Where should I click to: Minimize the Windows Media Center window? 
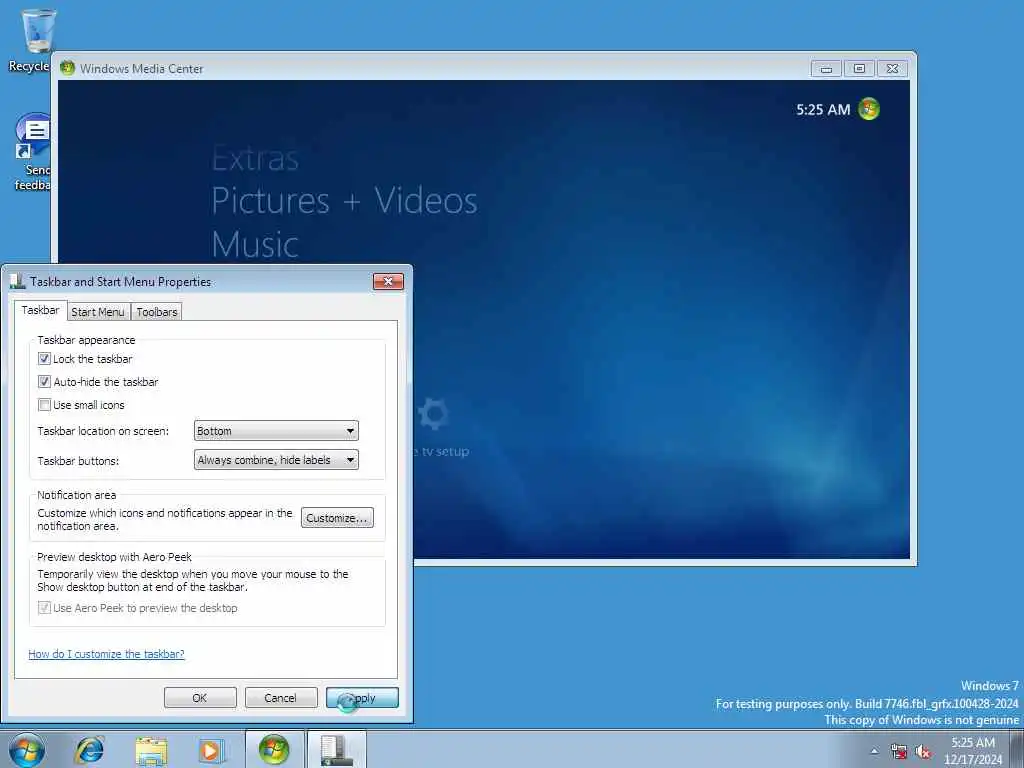coord(826,69)
